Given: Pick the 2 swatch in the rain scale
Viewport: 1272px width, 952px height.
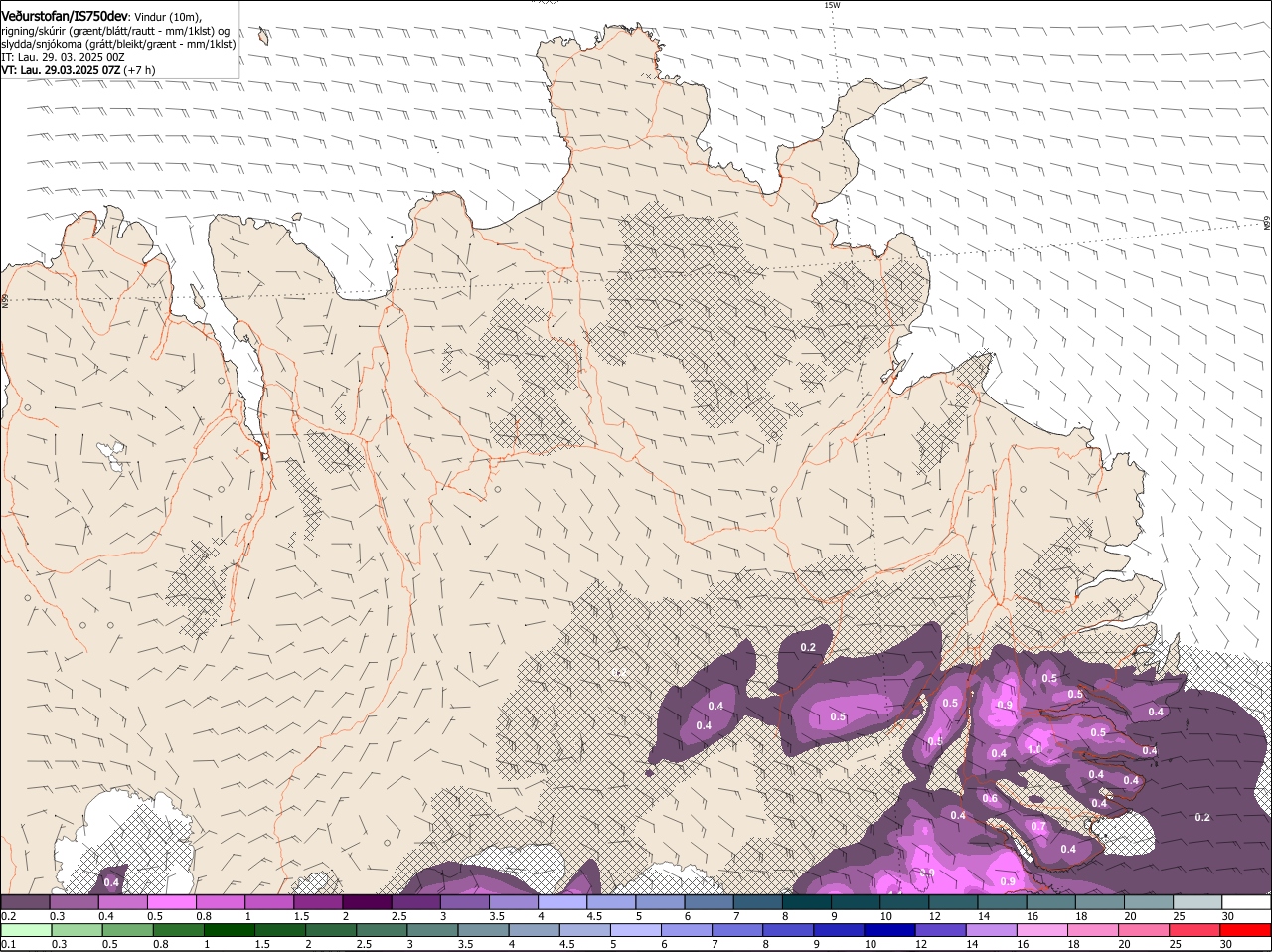Looking at the screenshot, I should 331,930.
